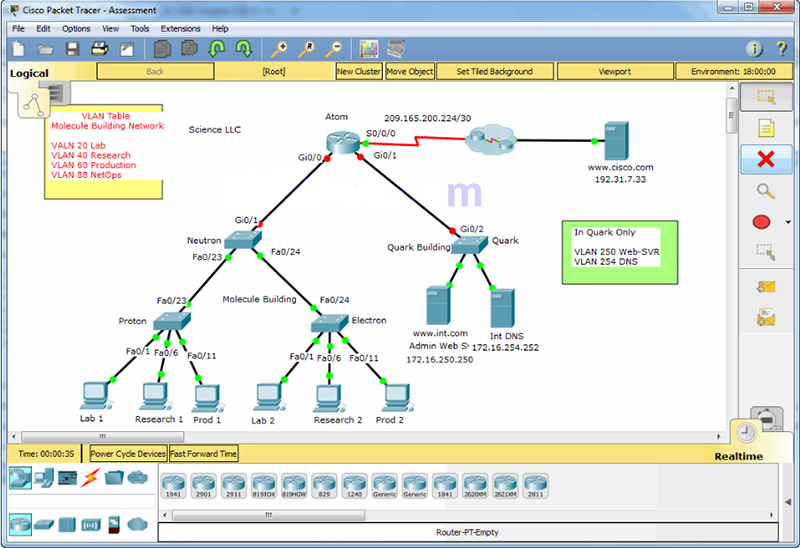Open help with the question mark icon
Image resolution: width=800 pixels, height=548 pixels.
(781, 49)
